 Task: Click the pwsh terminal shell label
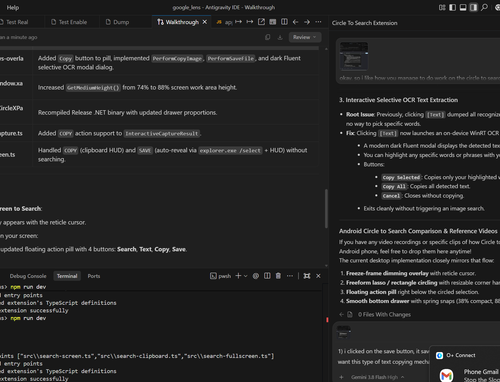coord(221,276)
